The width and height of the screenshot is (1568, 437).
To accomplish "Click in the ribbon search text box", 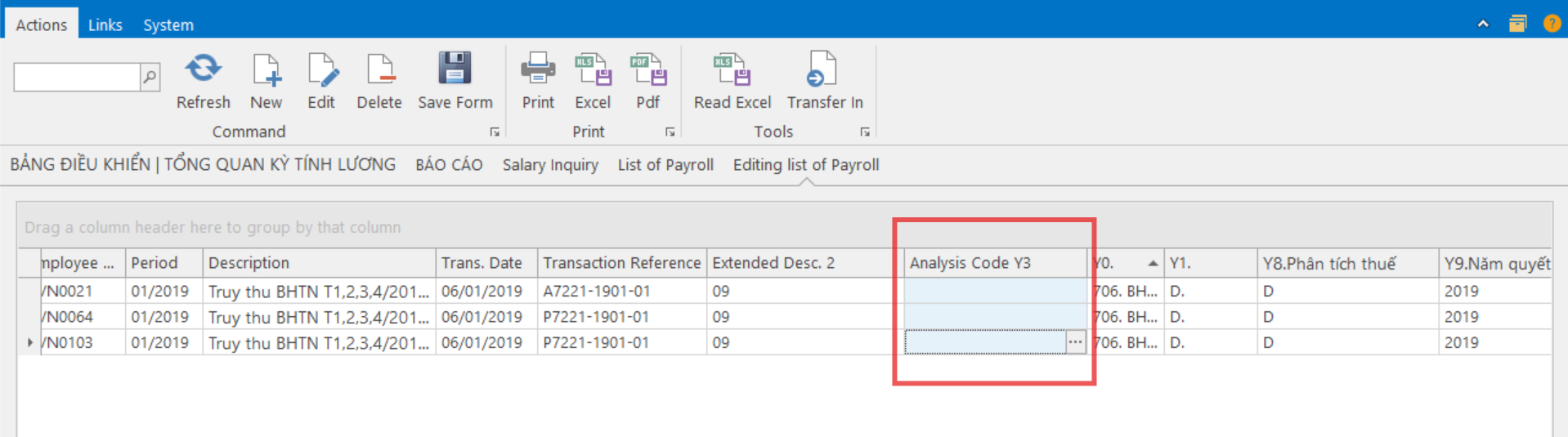I will (77, 78).
